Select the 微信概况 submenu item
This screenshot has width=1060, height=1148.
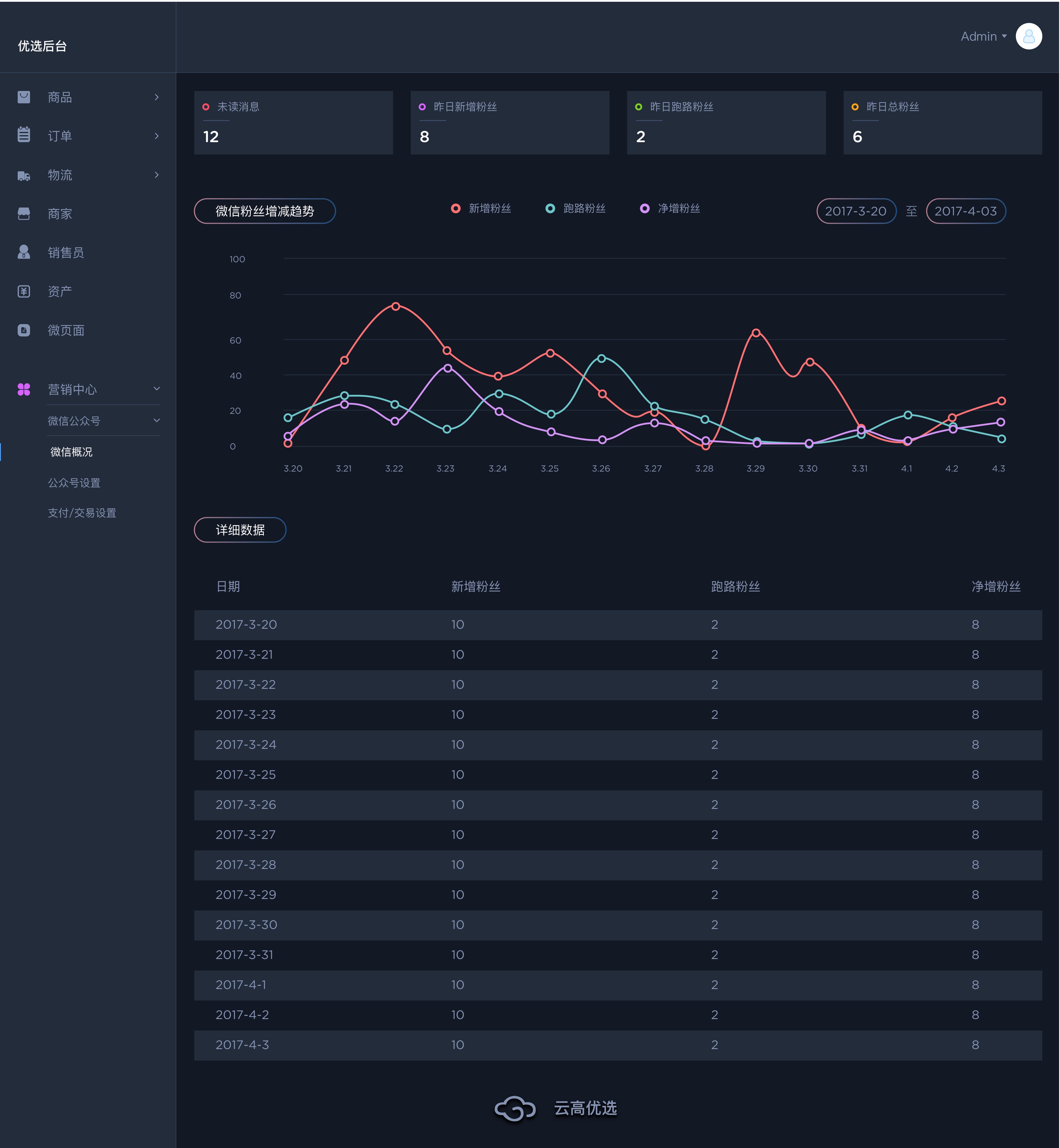[71, 452]
